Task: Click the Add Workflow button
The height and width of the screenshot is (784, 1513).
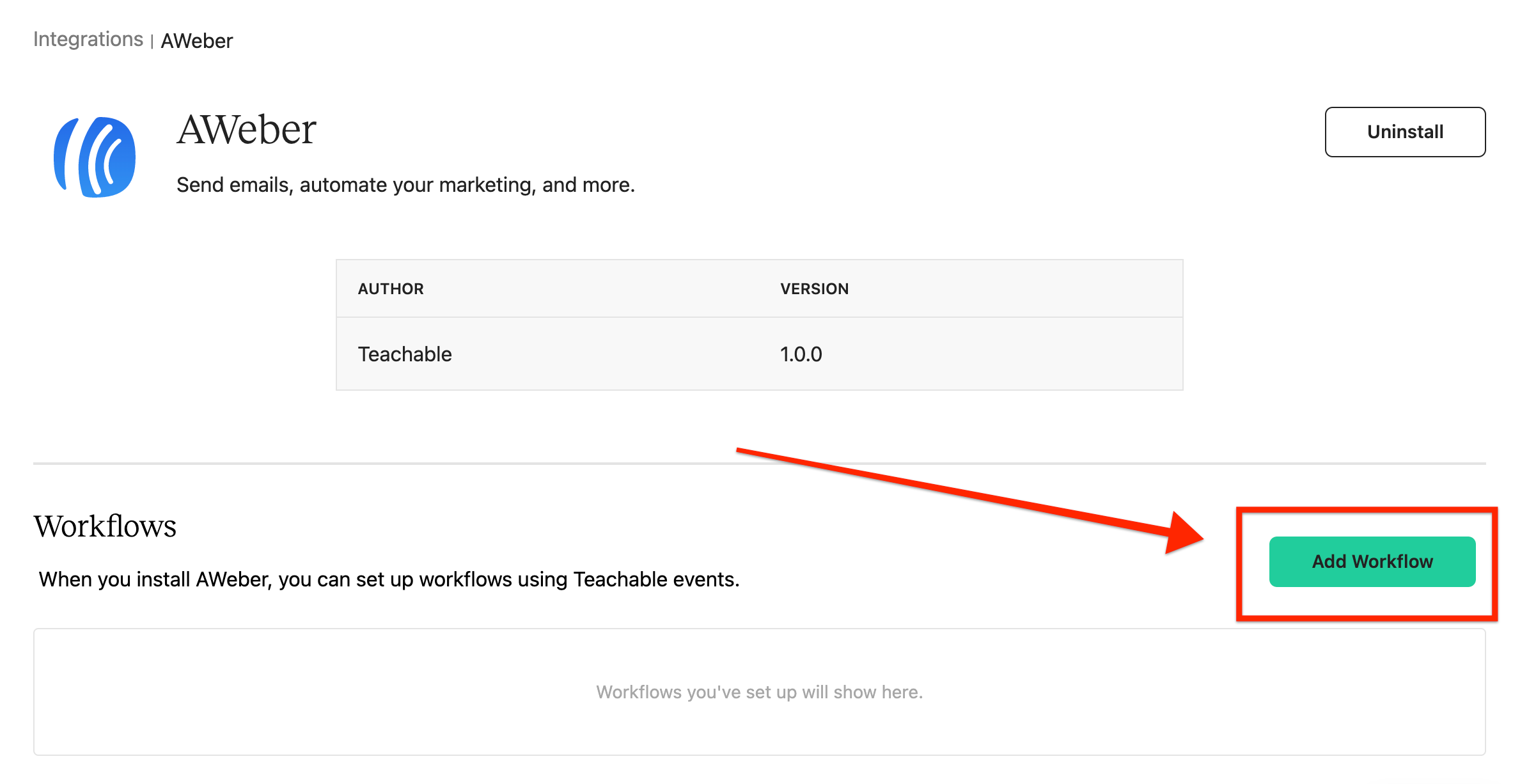Action: (1372, 561)
